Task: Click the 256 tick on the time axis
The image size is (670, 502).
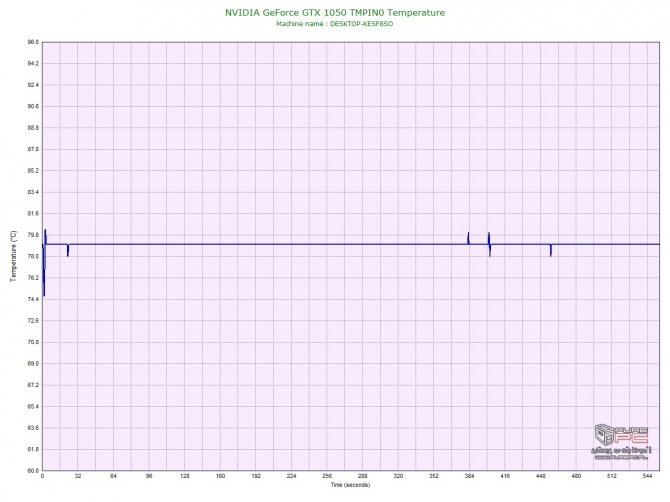Action: [327, 476]
